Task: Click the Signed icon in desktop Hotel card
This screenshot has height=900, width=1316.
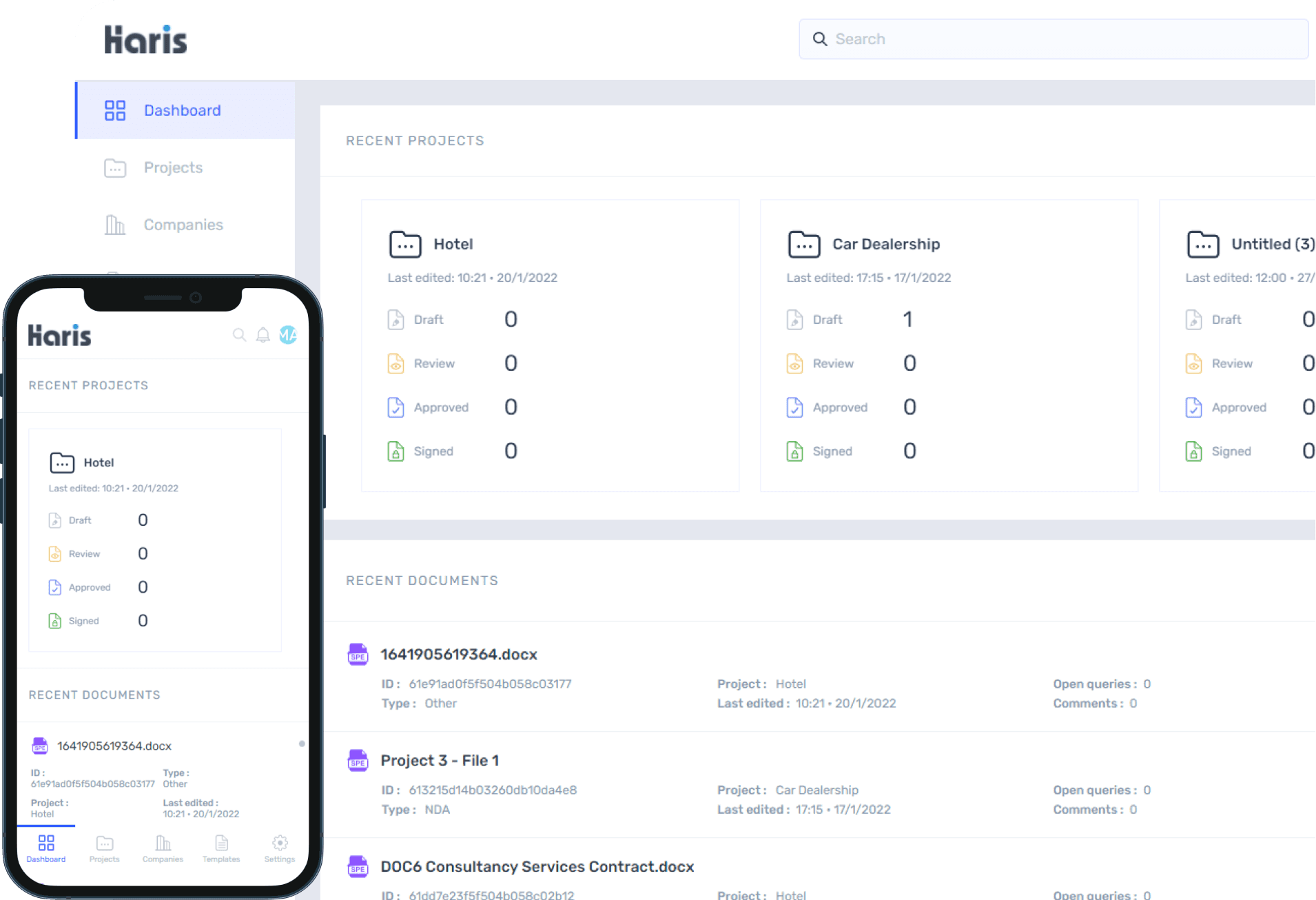Action: pyautogui.click(x=395, y=451)
